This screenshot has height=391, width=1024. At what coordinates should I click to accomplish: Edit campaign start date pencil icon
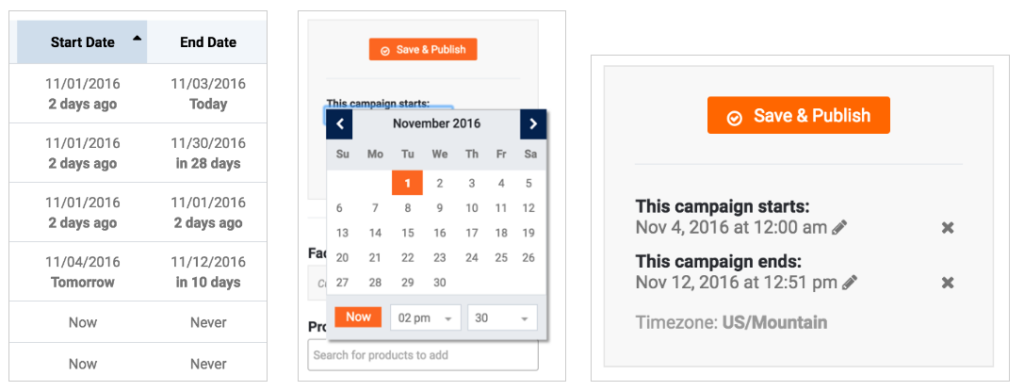coord(840,227)
